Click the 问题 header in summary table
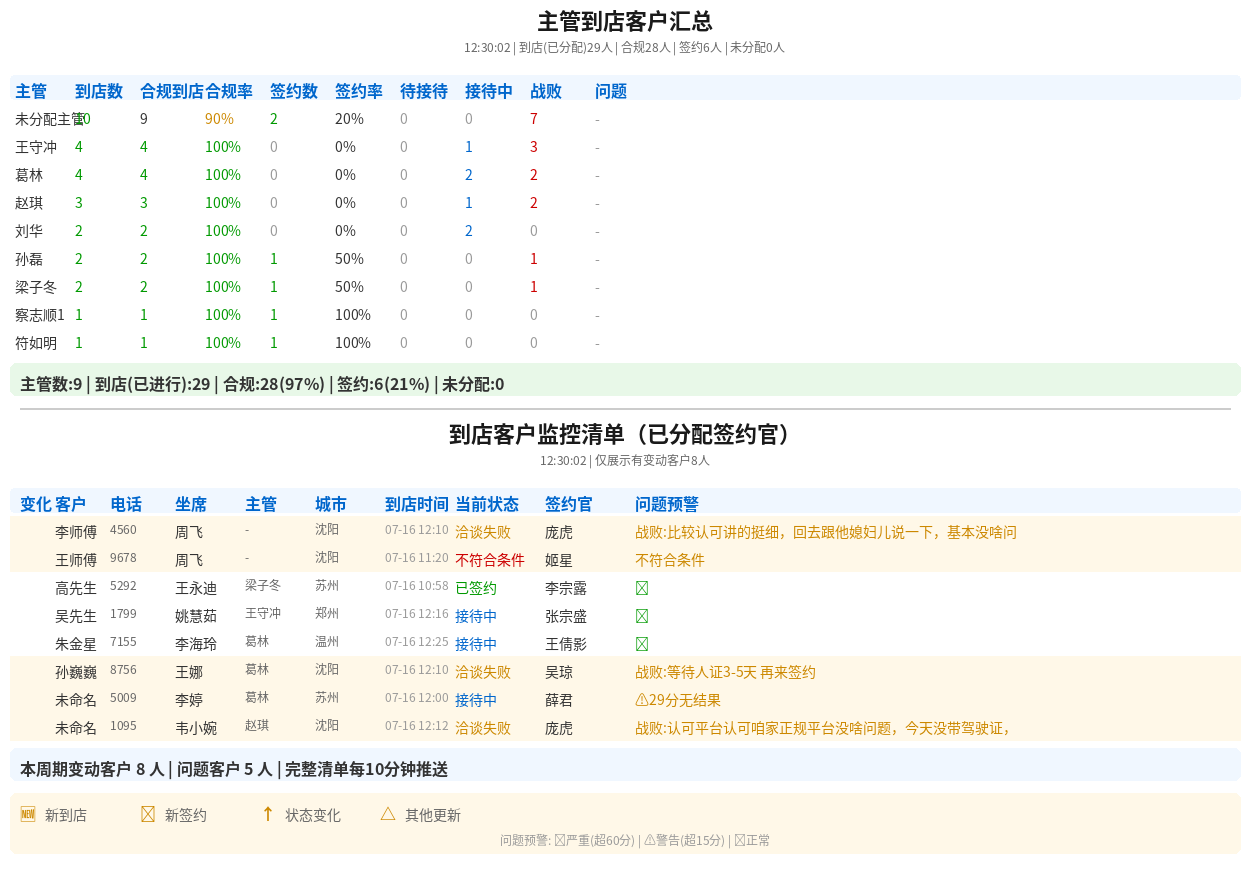1250x896 pixels. coord(611,91)
